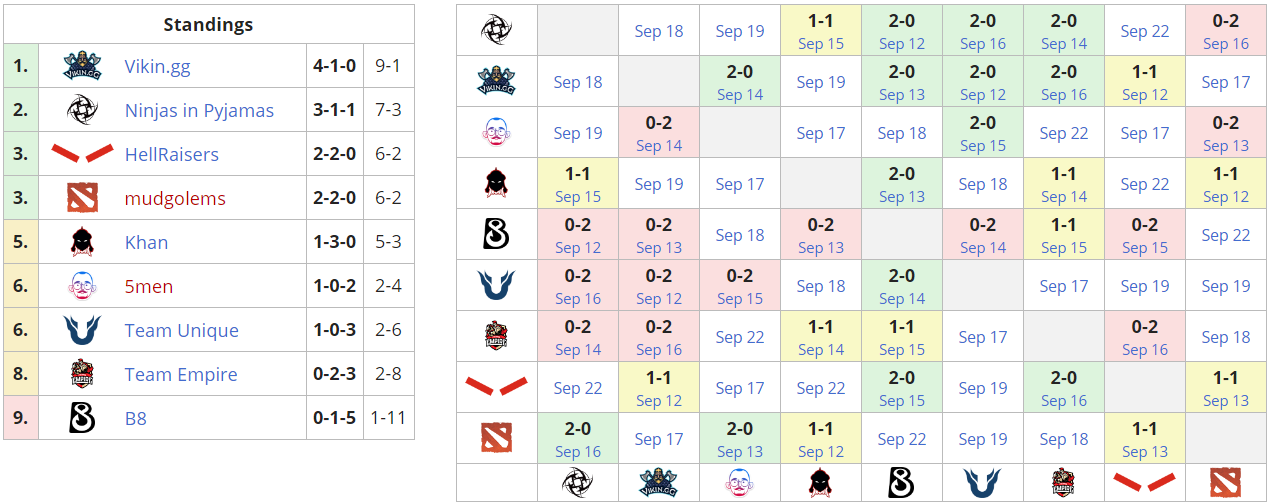This screenshot has width=1270, height=504.
Task: Click the B8 logo in crosstable bottom row
Action: [902, 483]
